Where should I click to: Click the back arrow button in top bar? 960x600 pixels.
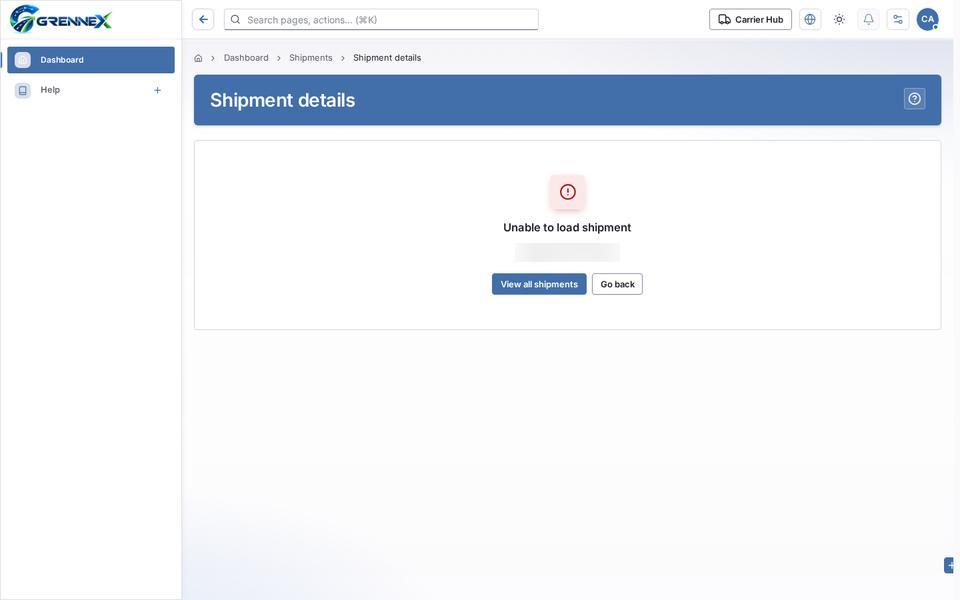[x=203, y=20]
